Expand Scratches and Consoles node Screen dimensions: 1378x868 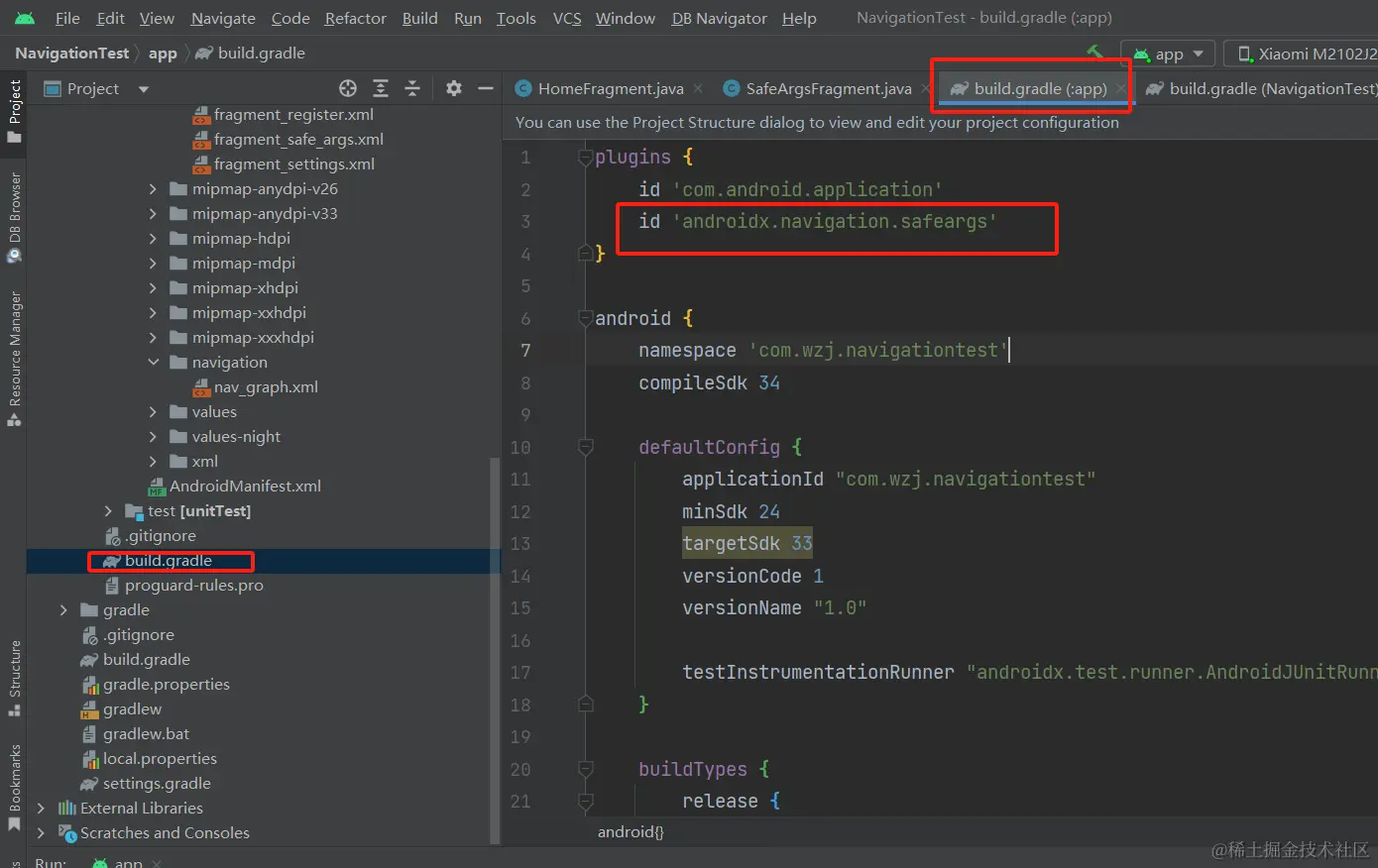click(41, 832)
